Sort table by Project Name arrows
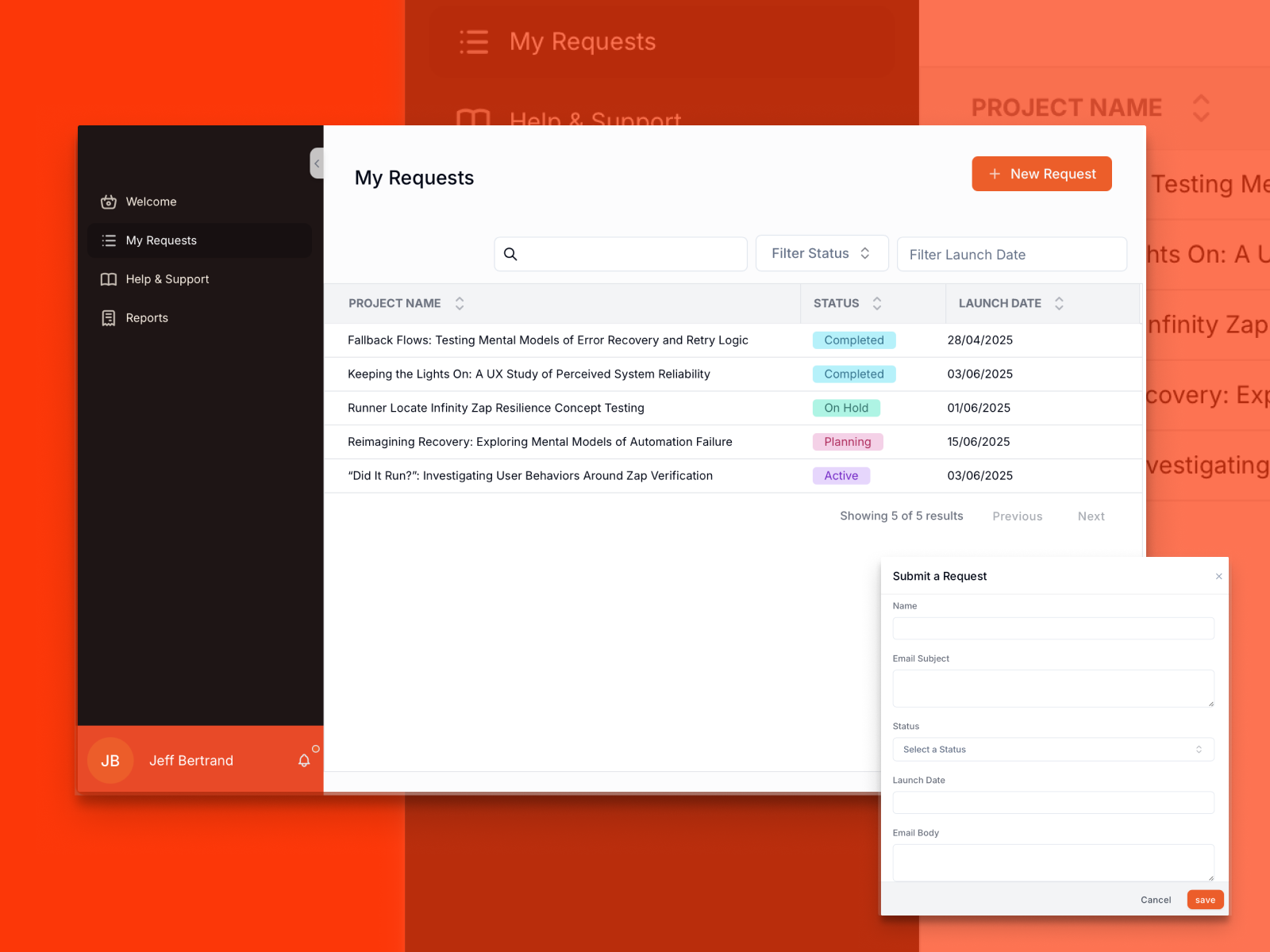This screenshot has width=1270, height=952. 460,303
